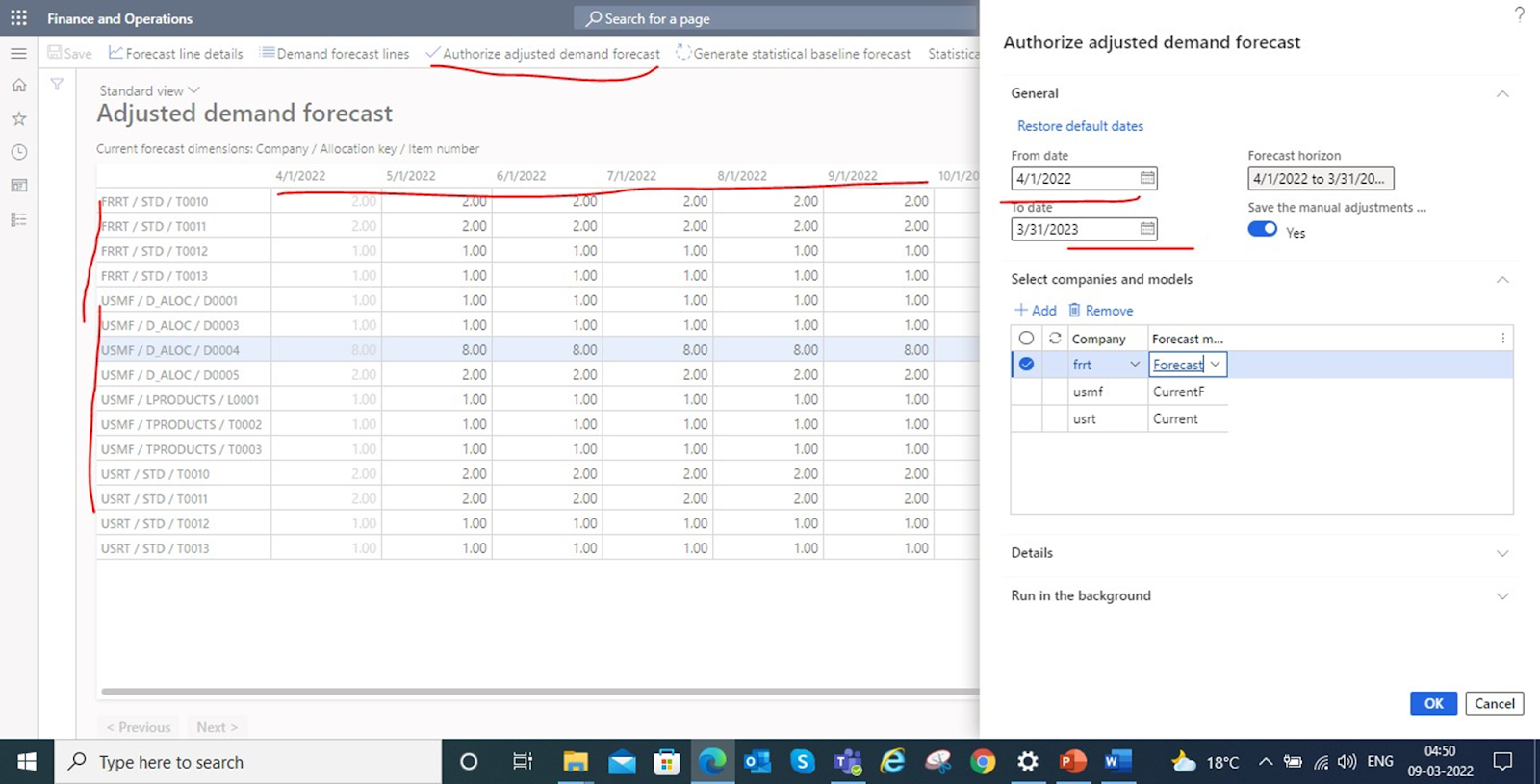Expand the navigation pane hamburger menu
Image resolution: width=1540 pixels, height=784 pixels.
pyautogui.click(x=18, y=53)
